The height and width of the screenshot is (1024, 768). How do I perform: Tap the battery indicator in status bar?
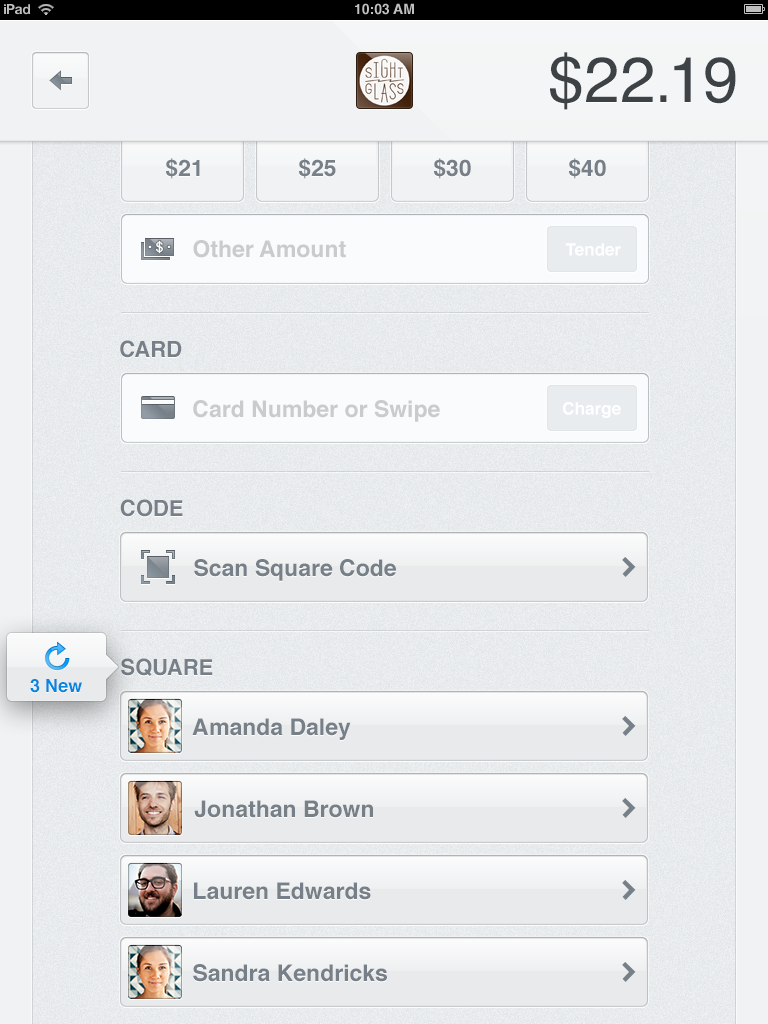tap(754, 9)
